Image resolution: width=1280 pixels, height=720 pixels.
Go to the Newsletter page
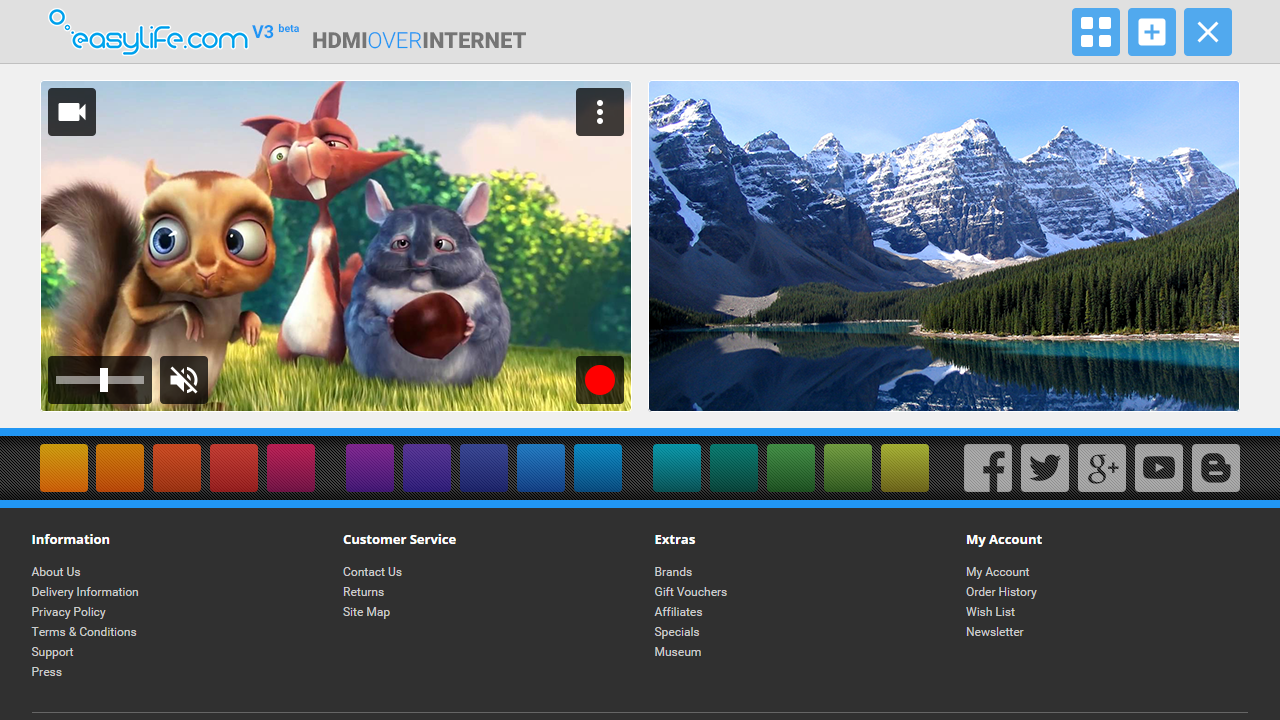[x=995, y=632]
